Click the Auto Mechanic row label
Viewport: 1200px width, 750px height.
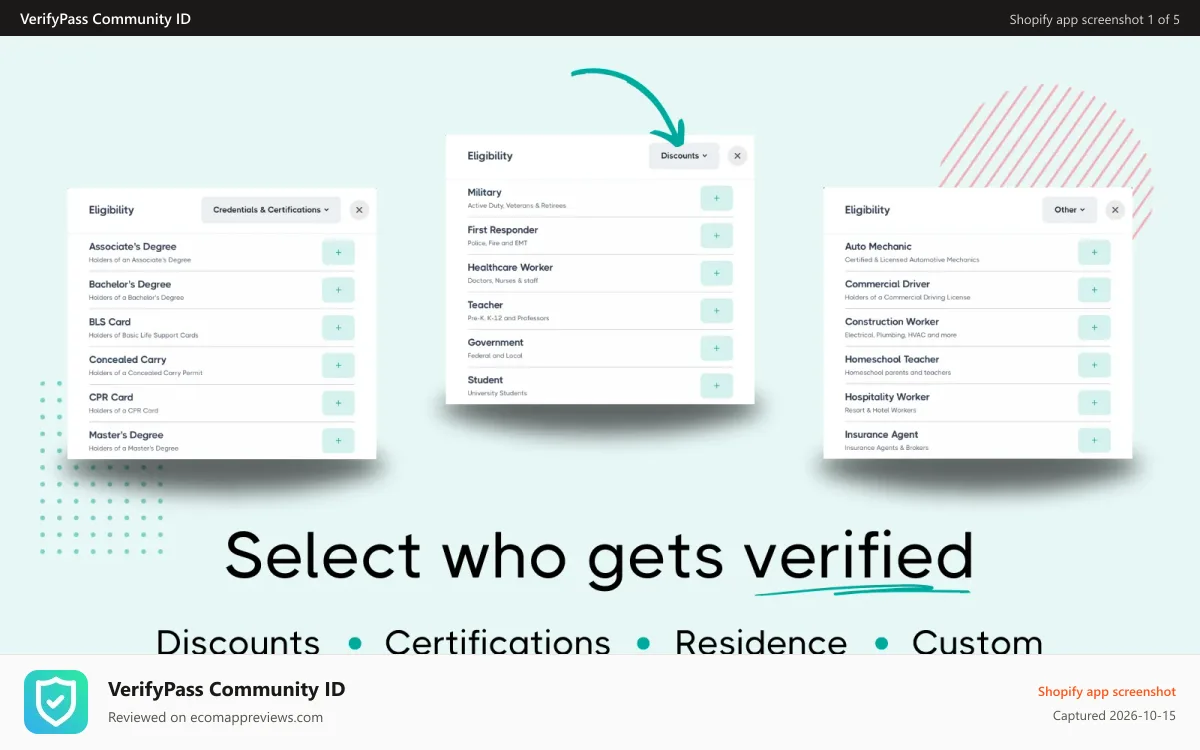[878, 246]
